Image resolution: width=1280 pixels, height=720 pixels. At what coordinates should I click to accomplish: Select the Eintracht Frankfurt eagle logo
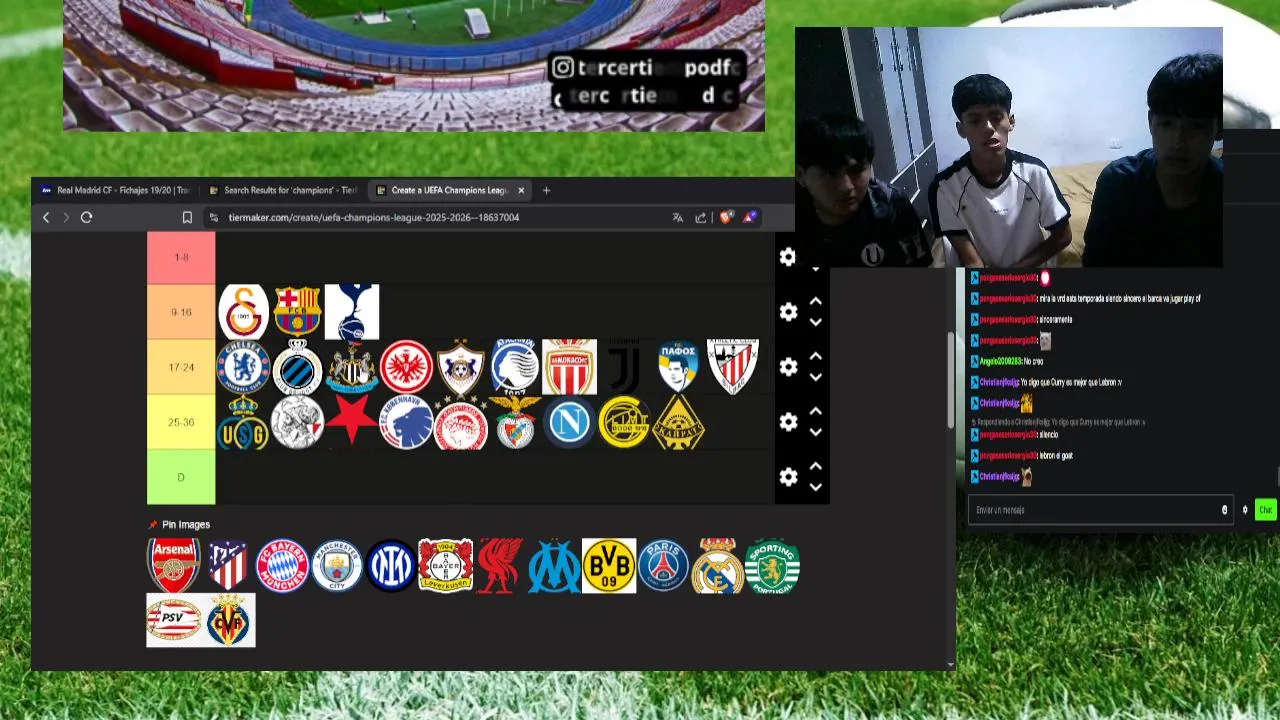click(406, 367)
